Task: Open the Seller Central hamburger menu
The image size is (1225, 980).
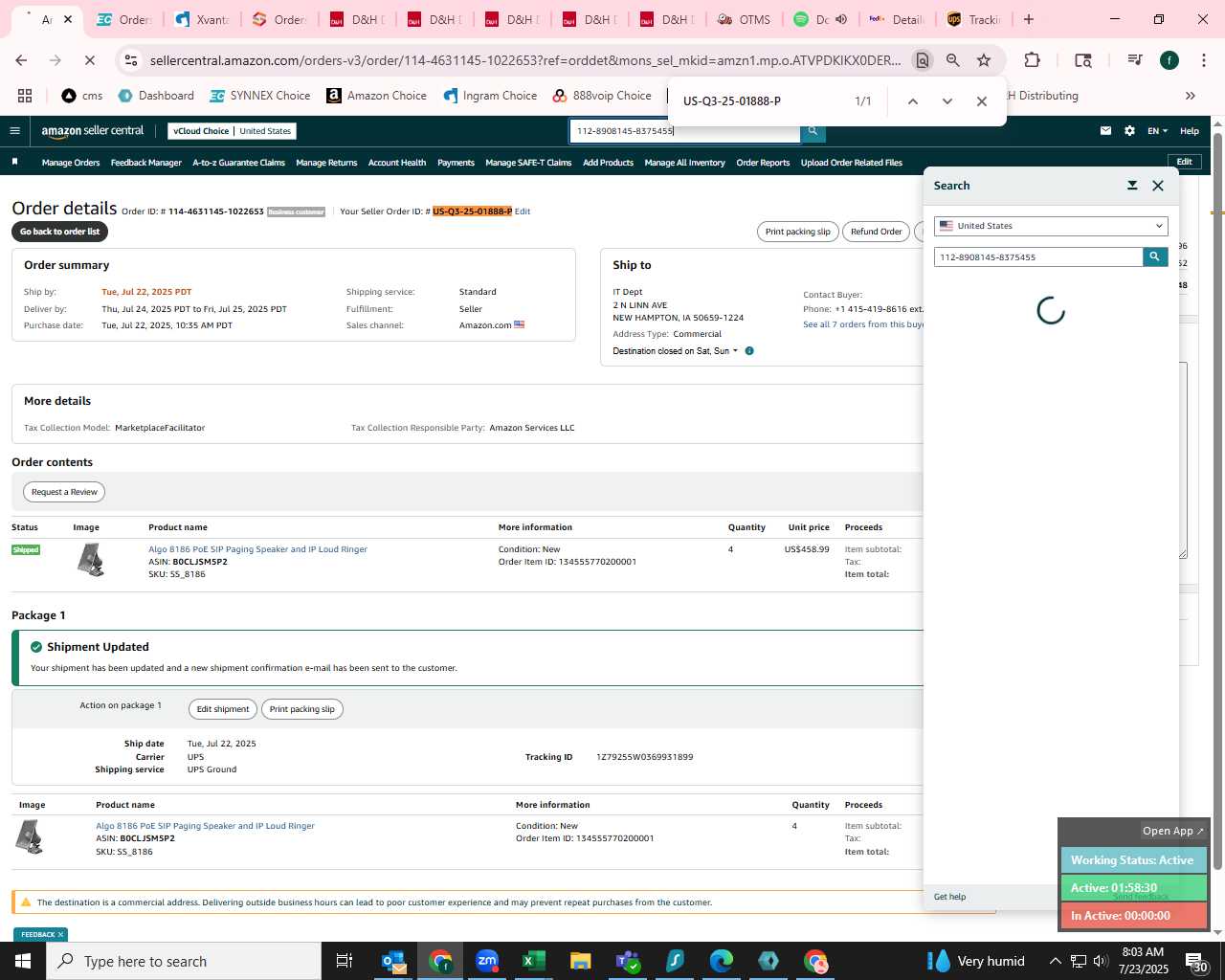Action: [14, 131]
